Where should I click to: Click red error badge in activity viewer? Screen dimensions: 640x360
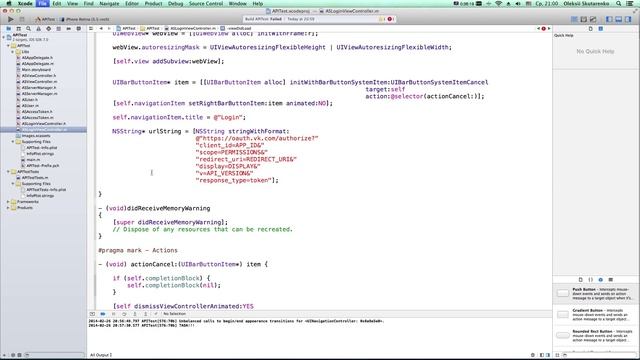(x=390, y=19)
